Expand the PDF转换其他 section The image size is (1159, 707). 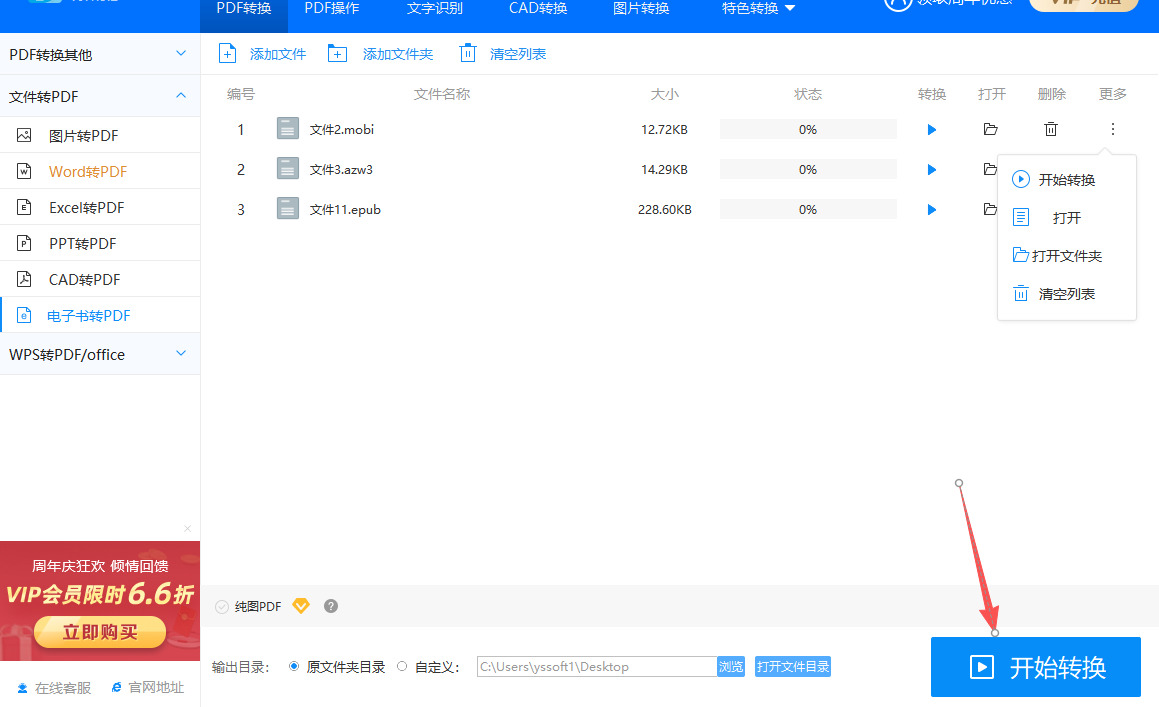tap(181, 54)
